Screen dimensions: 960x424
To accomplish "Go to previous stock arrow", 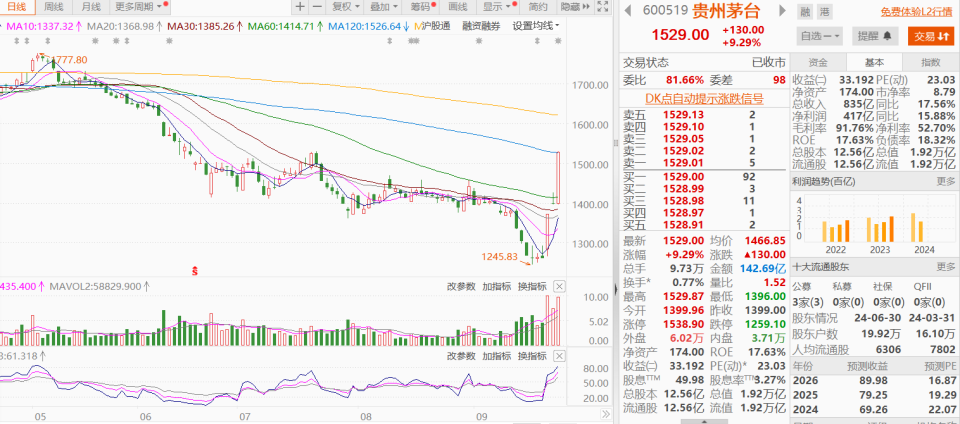I will coord(627,10).
